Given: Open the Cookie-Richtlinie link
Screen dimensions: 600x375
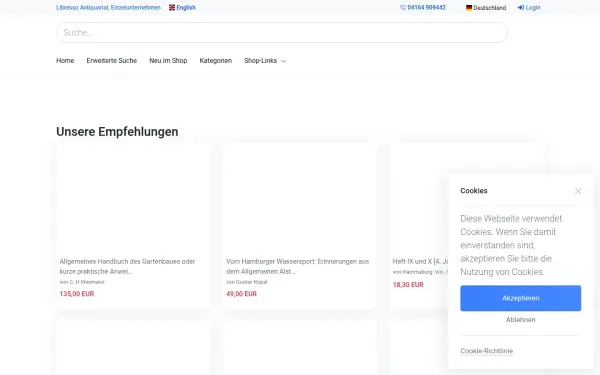Looking at the screenshot, I should coord(486,351).
